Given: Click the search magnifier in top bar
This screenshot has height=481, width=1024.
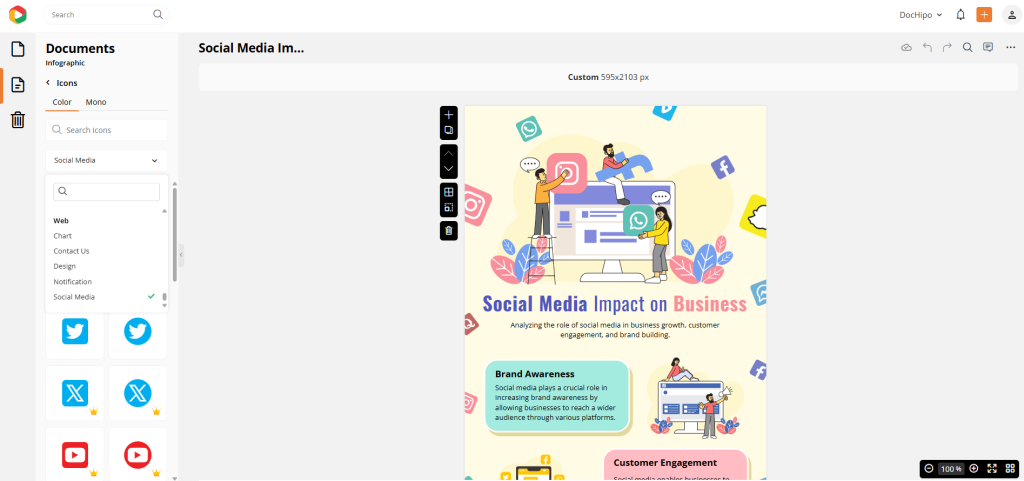Looking at the screenshot, I should 158,14.
